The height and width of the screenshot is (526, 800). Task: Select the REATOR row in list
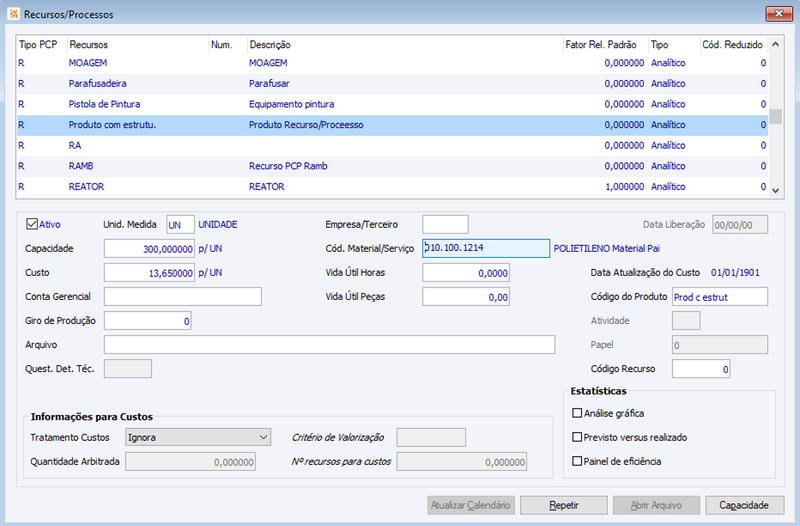[x=392, y=187]
